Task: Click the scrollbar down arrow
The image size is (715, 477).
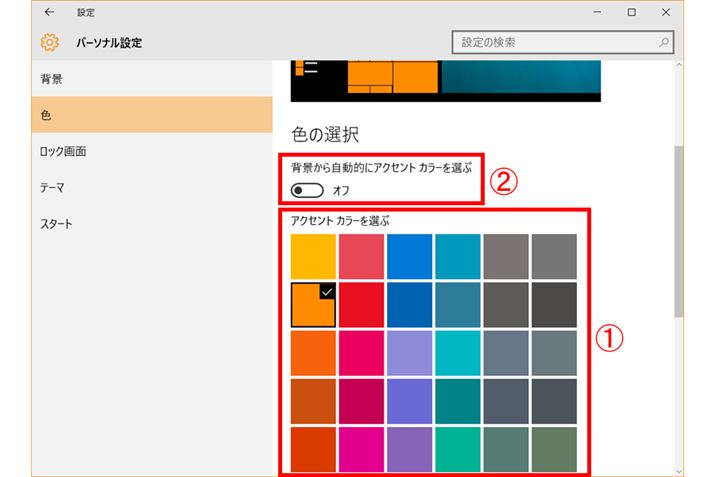Action: [680, 469]
